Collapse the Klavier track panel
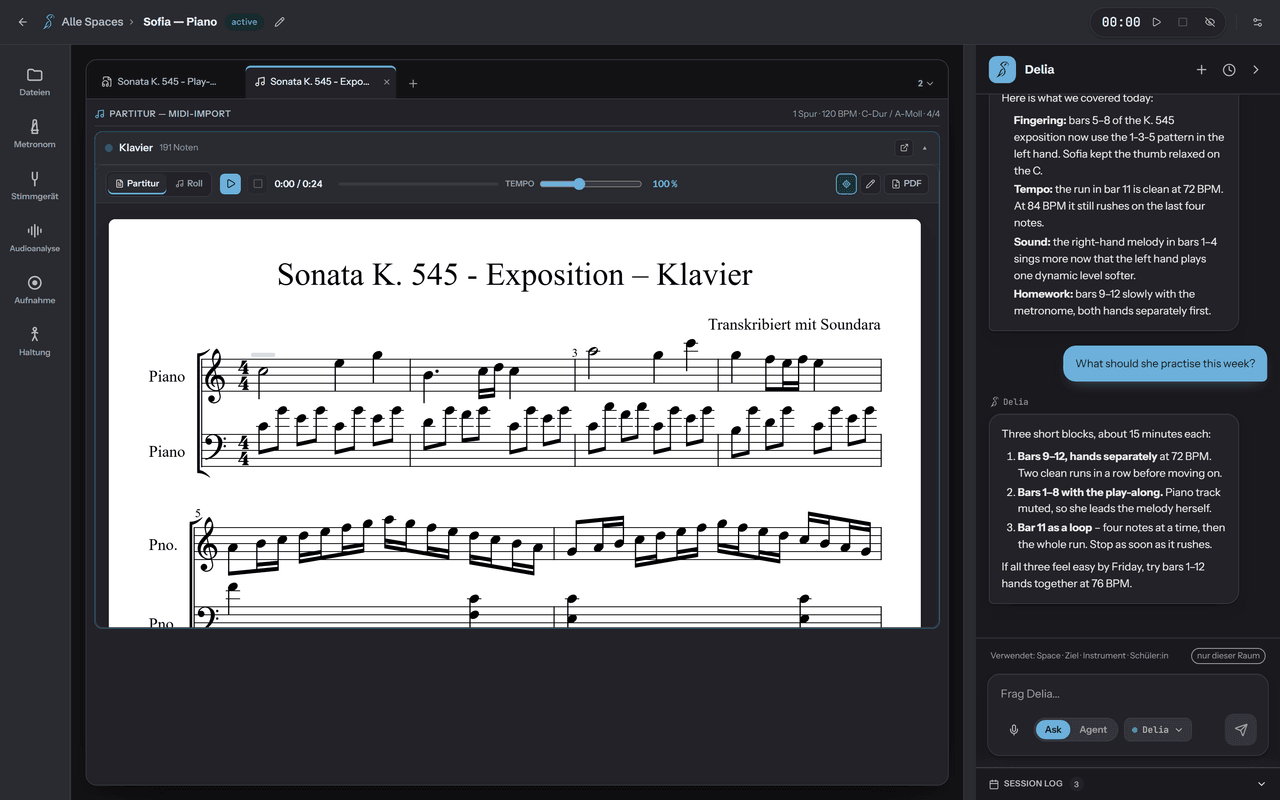Screen dimensions: 1280x800 coord(925,148)
